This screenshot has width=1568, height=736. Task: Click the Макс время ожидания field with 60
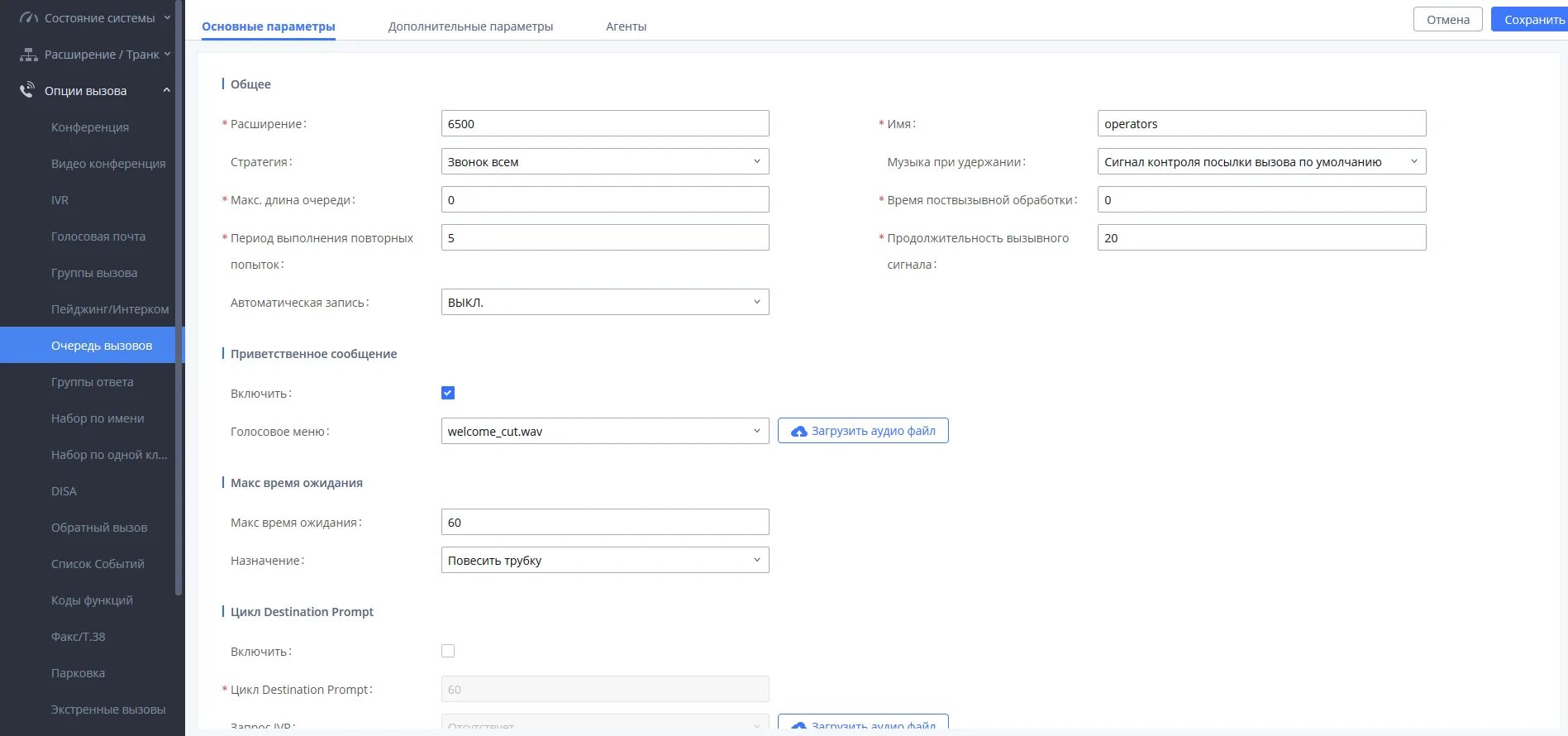[605, 522]
